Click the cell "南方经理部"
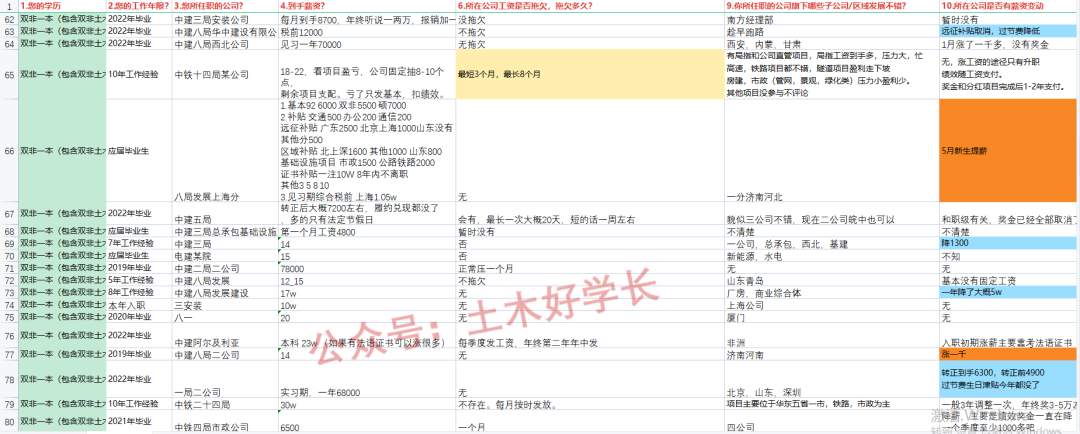Image resolution: width=1080 pixels, height=434 pixels. tap(832, 20)
